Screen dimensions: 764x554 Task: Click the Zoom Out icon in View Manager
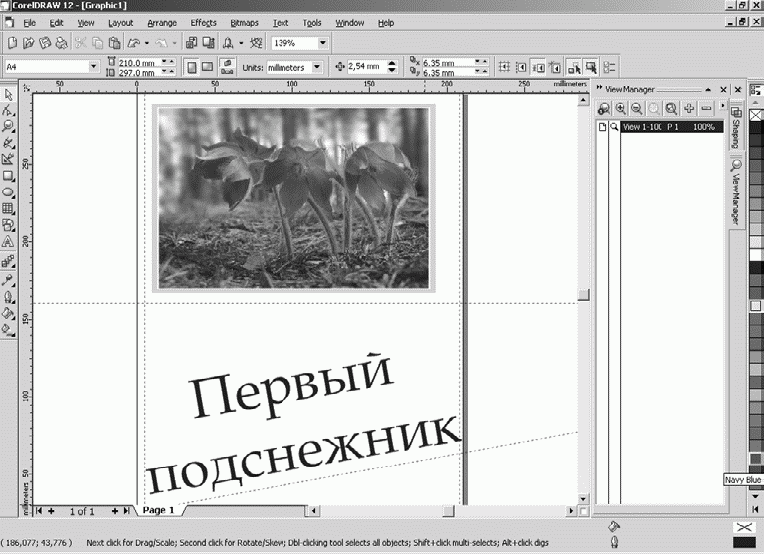637,108
